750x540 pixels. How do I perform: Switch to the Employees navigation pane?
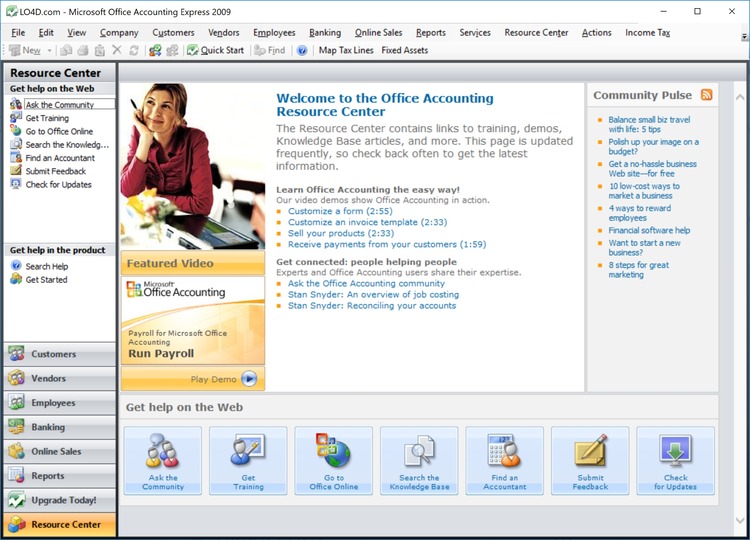coord(60,403)
